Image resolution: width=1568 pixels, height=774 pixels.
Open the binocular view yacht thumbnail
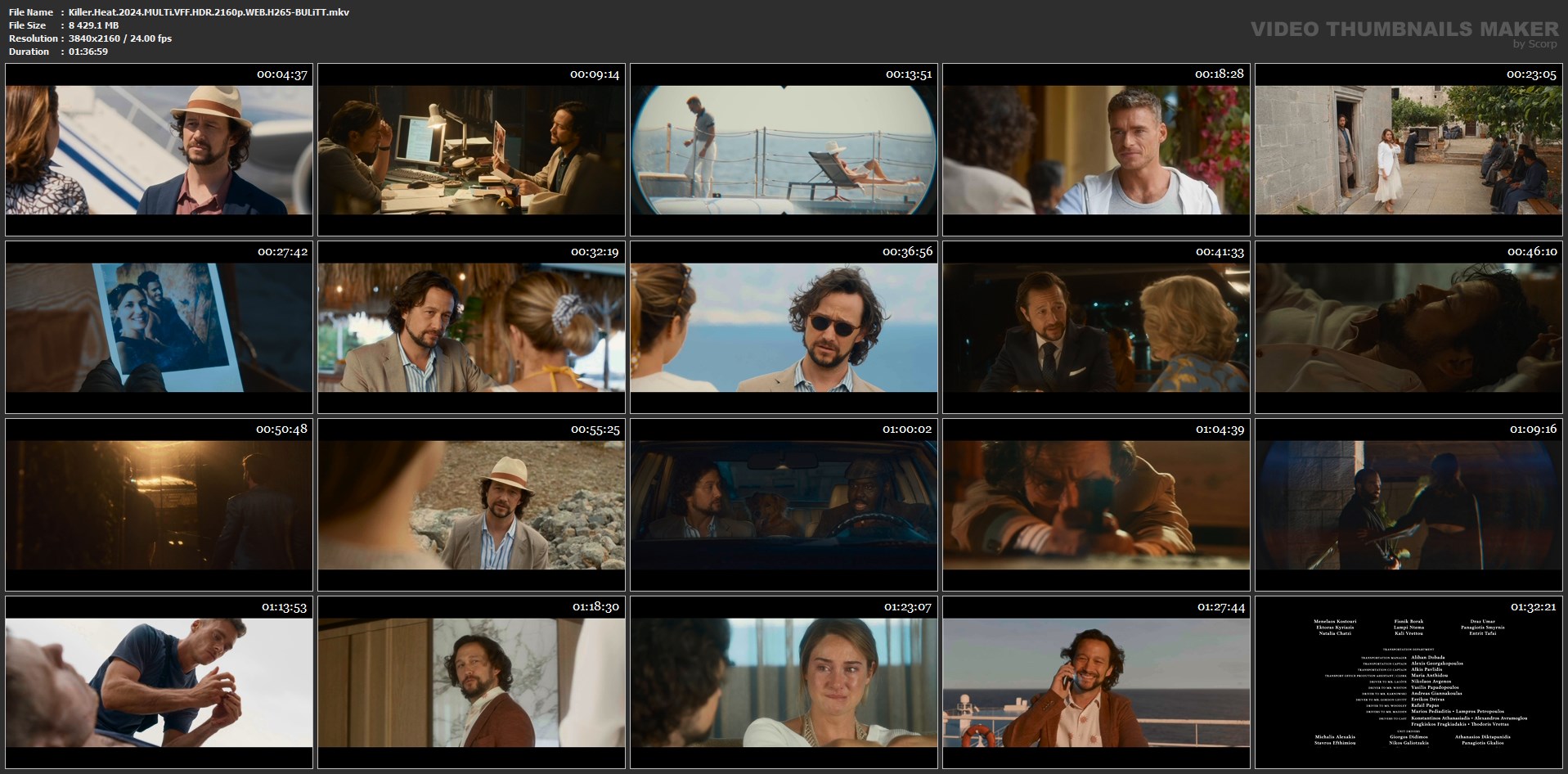pos(784,150)
